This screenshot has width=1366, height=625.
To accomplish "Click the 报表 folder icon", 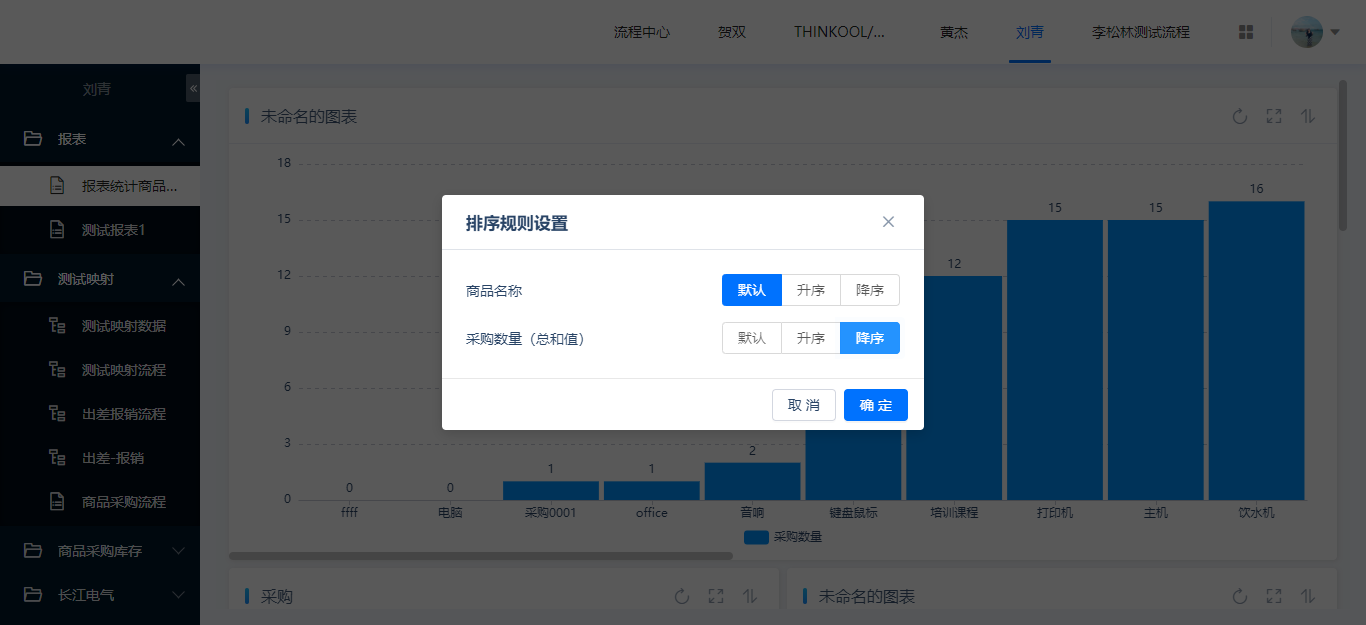I will [x=33, y=139].
